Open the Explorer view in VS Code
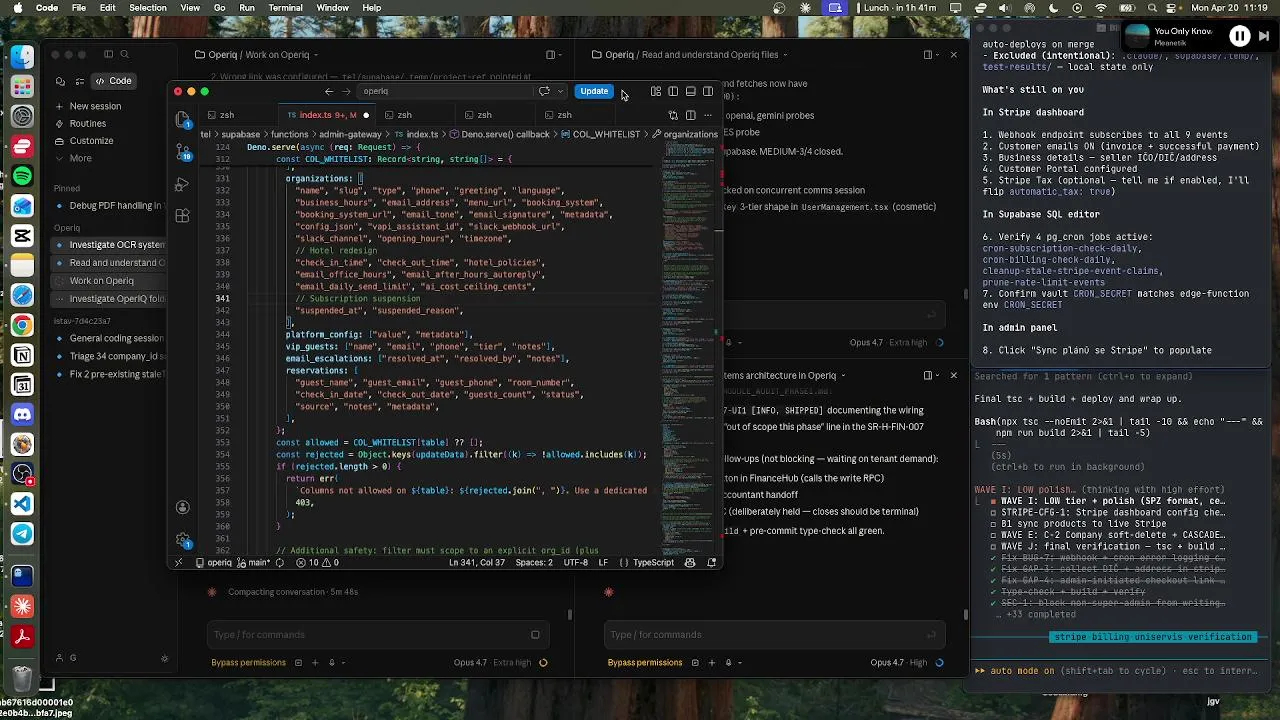This screenshot has width=1280, height=720. click(x=183, y=120)
